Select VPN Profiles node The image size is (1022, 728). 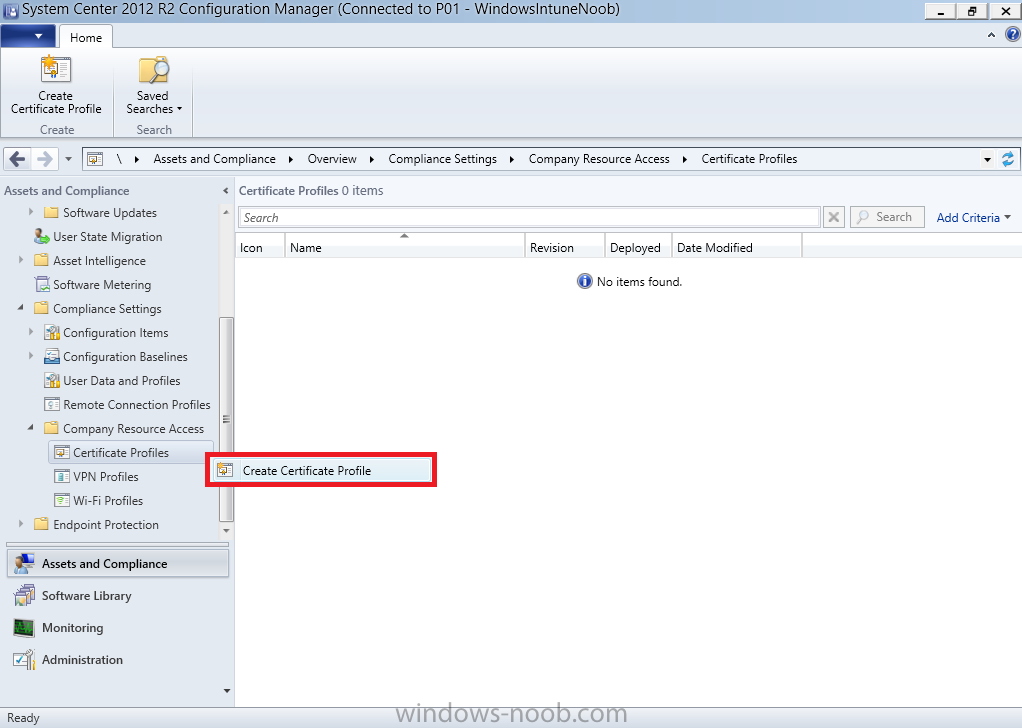coord(96,476)
